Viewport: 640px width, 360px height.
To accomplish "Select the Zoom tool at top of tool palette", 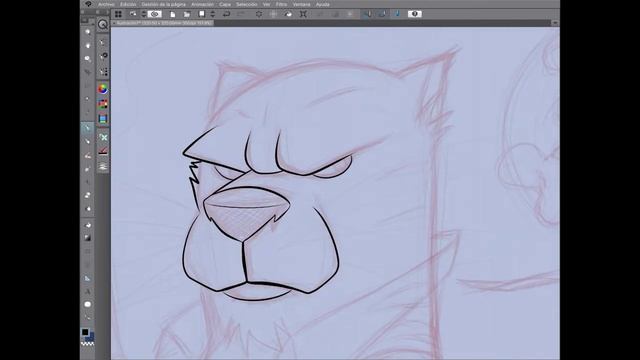I will tap(87, 31).
